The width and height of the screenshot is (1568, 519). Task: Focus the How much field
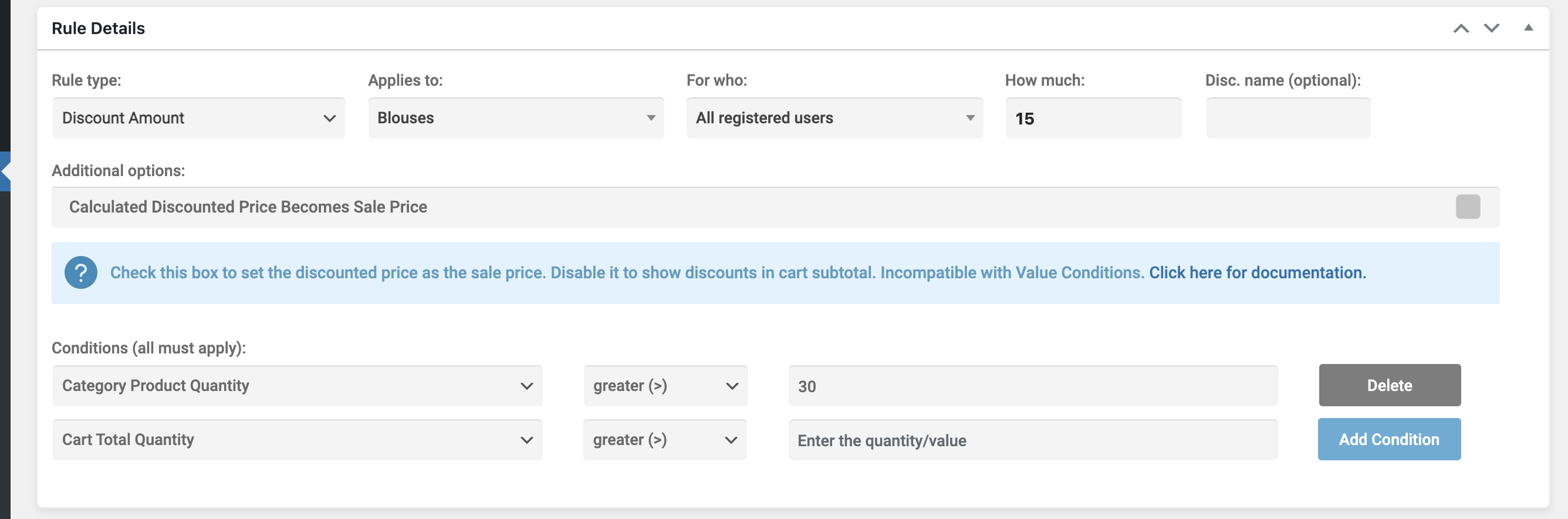click(1093, 118)
